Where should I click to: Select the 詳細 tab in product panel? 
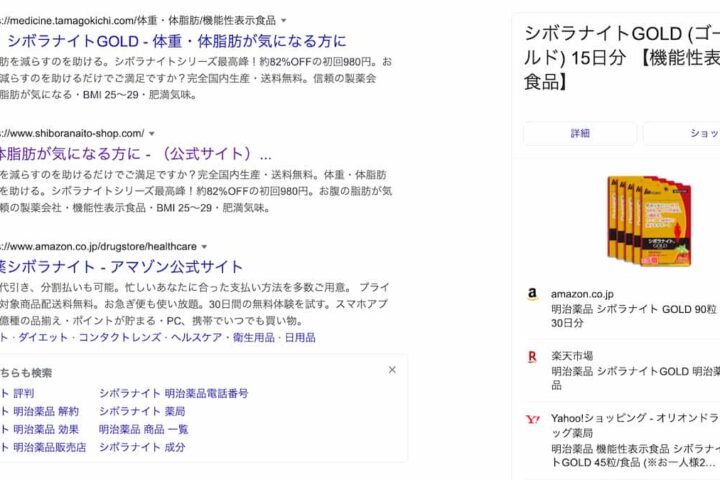pyautogui.click(x=580, y=133)
